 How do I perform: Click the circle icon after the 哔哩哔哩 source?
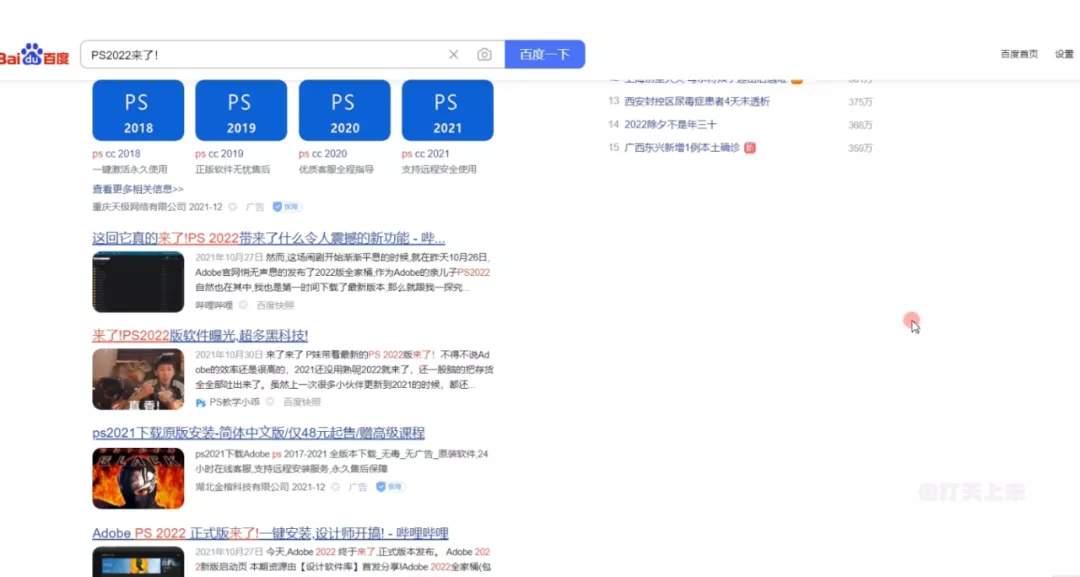[243, 305]
